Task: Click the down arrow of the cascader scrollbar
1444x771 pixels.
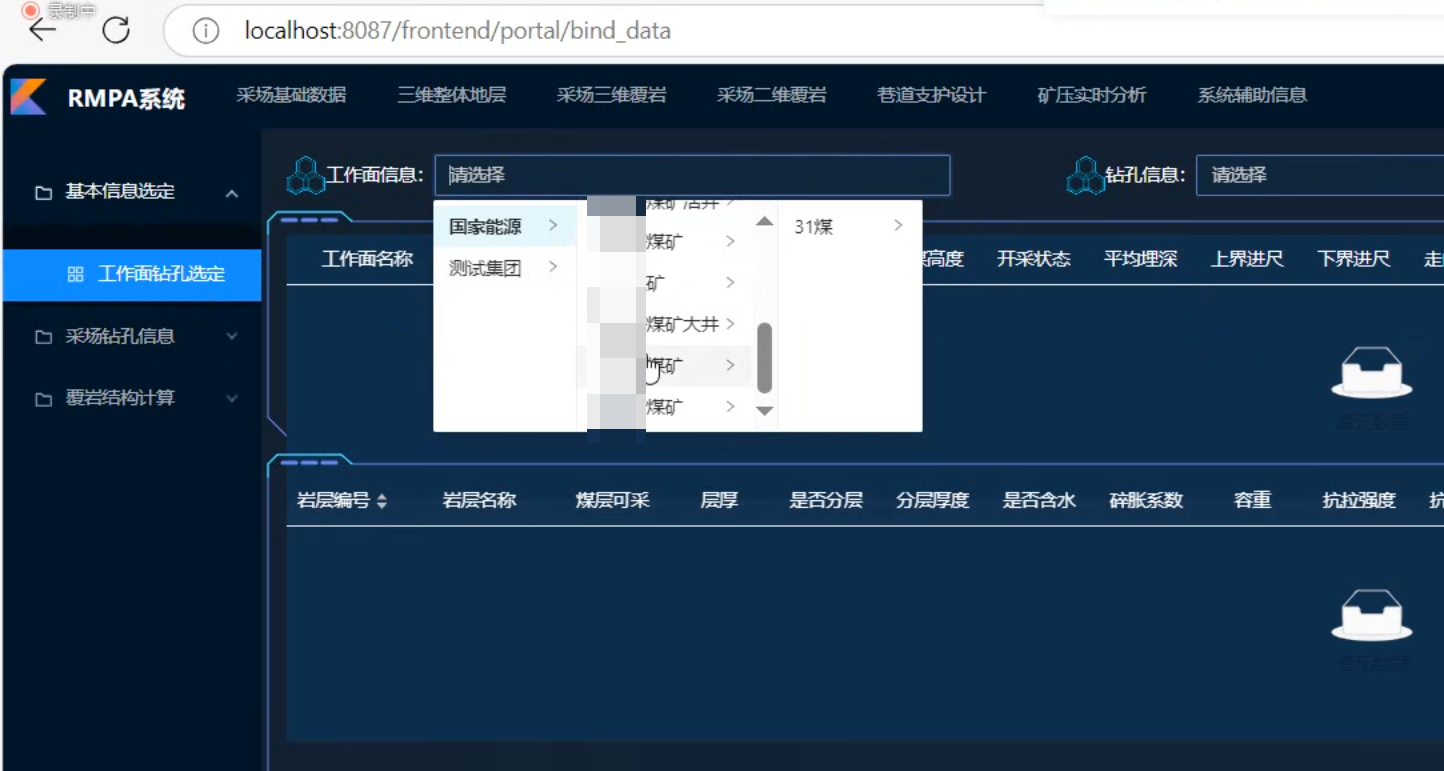Action: pos(764,410)
